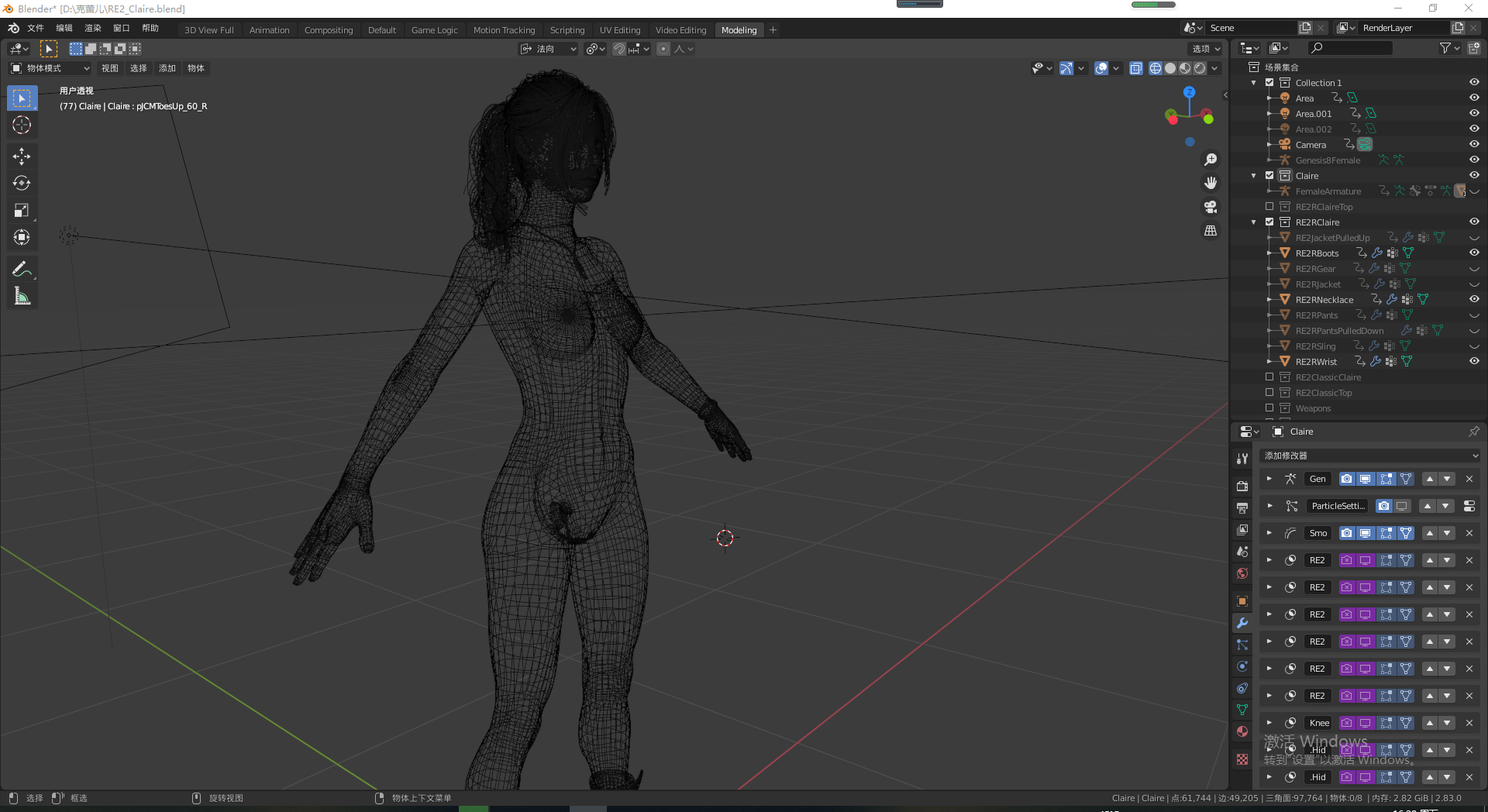Open Scene properties tab
The width and height of the screenshot is (1488, 812).
[x=1242, y=552]
